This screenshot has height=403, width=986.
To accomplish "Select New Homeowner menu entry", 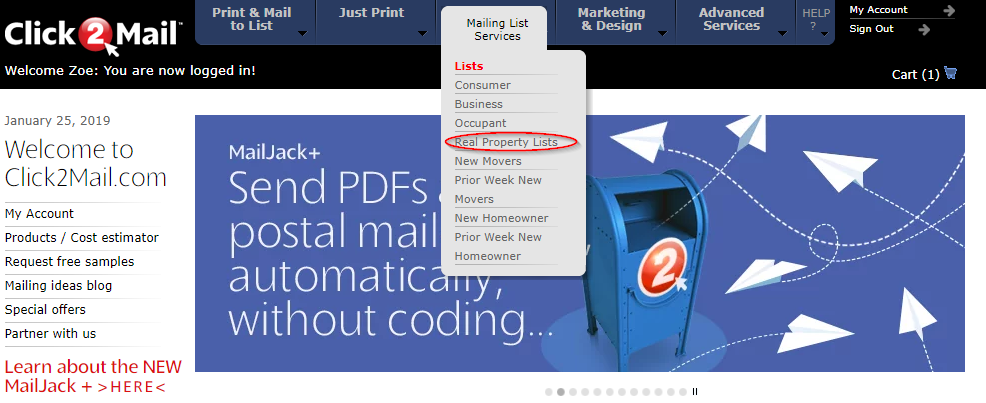I will click(x=501, y=218).
